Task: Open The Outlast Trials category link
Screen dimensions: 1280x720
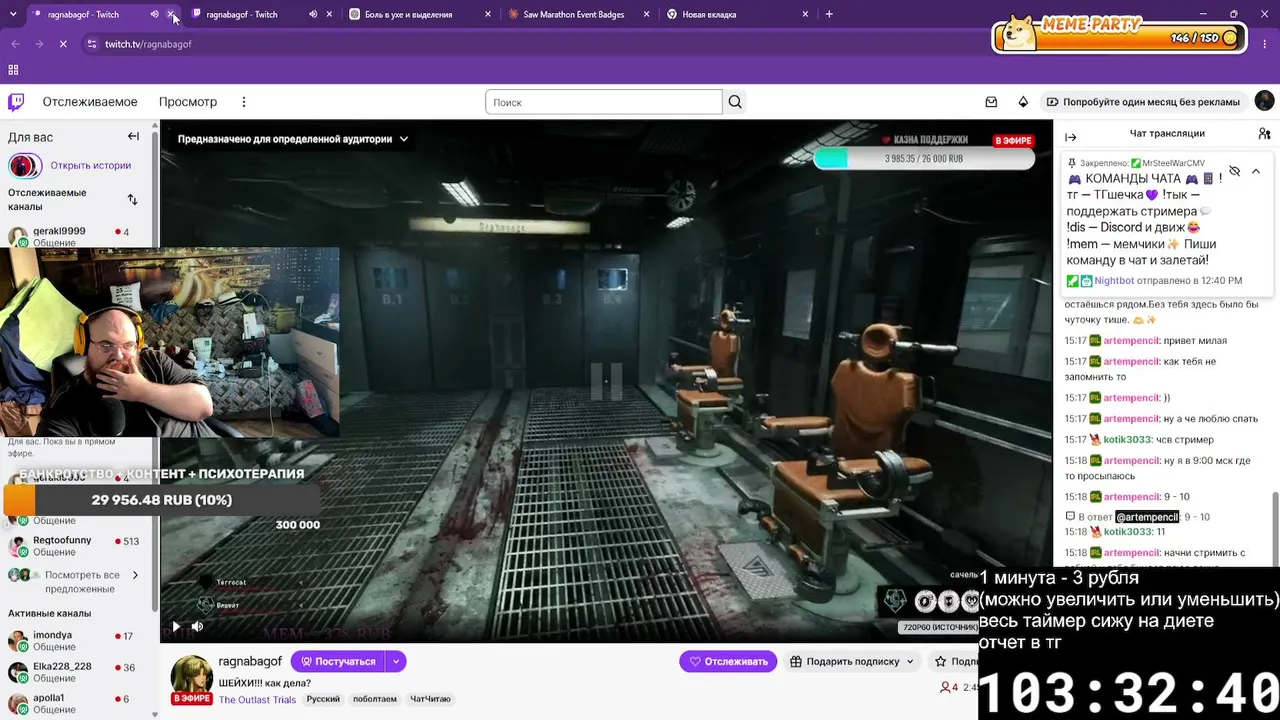Action: [x=257, y=699]
